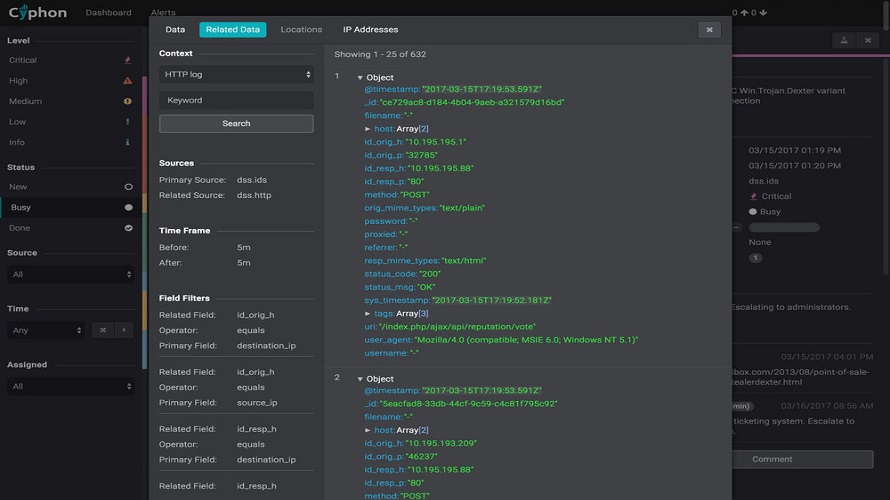Close the Related Data modal with X

point(709,30)
